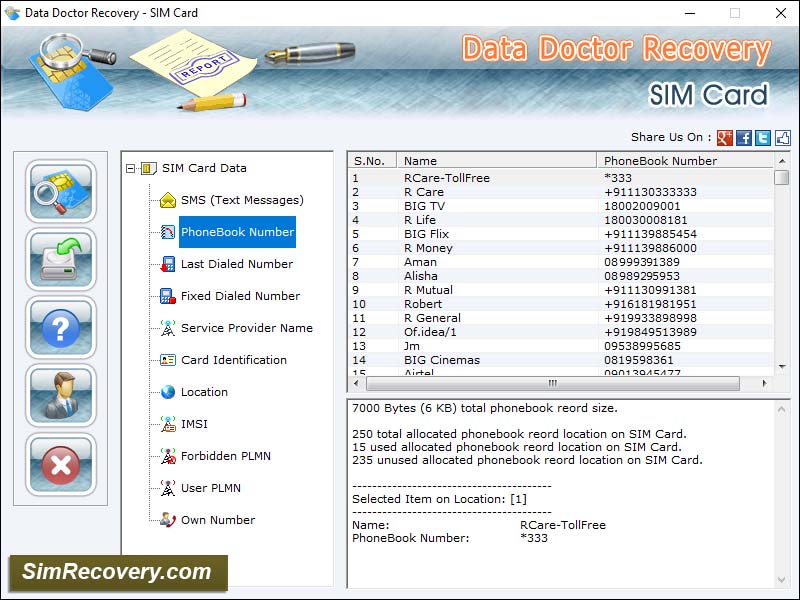Viewport: 800px width, 600px height.
Task: Click the SMS envelope icon
Action: click(168, 200)
